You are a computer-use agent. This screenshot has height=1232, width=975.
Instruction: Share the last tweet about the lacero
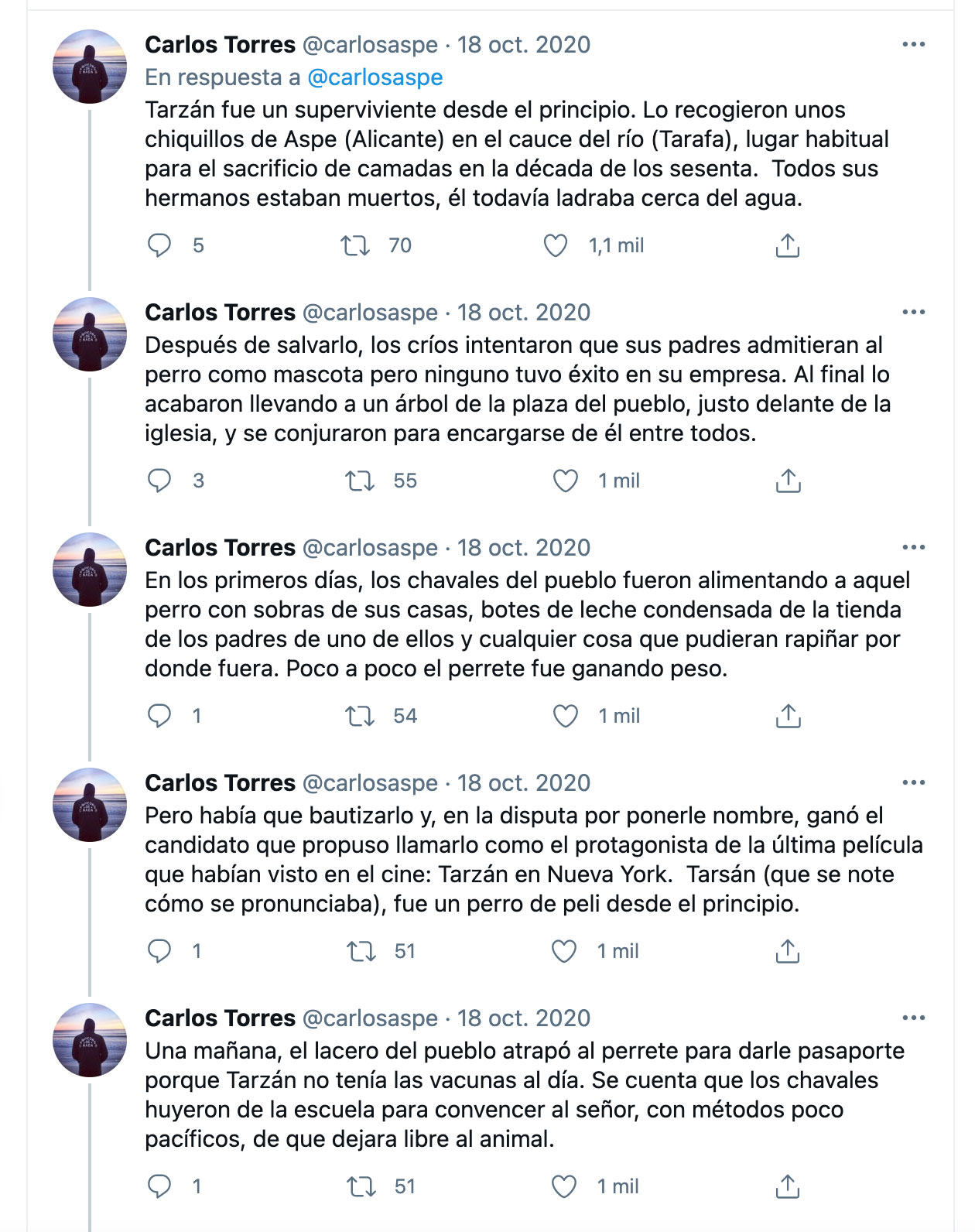(x=787, y=1186)
